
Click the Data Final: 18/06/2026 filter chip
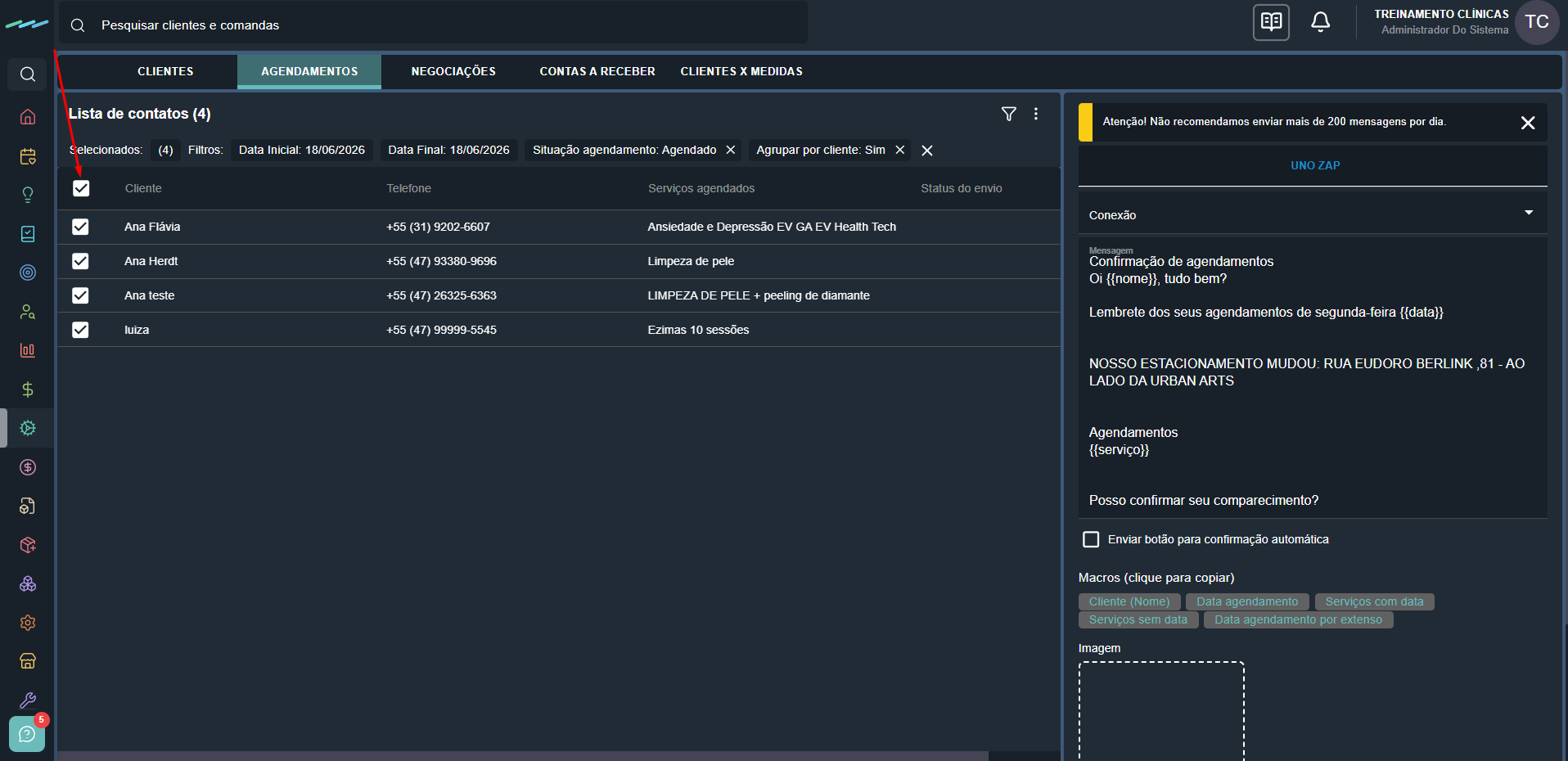pos(448,150)
